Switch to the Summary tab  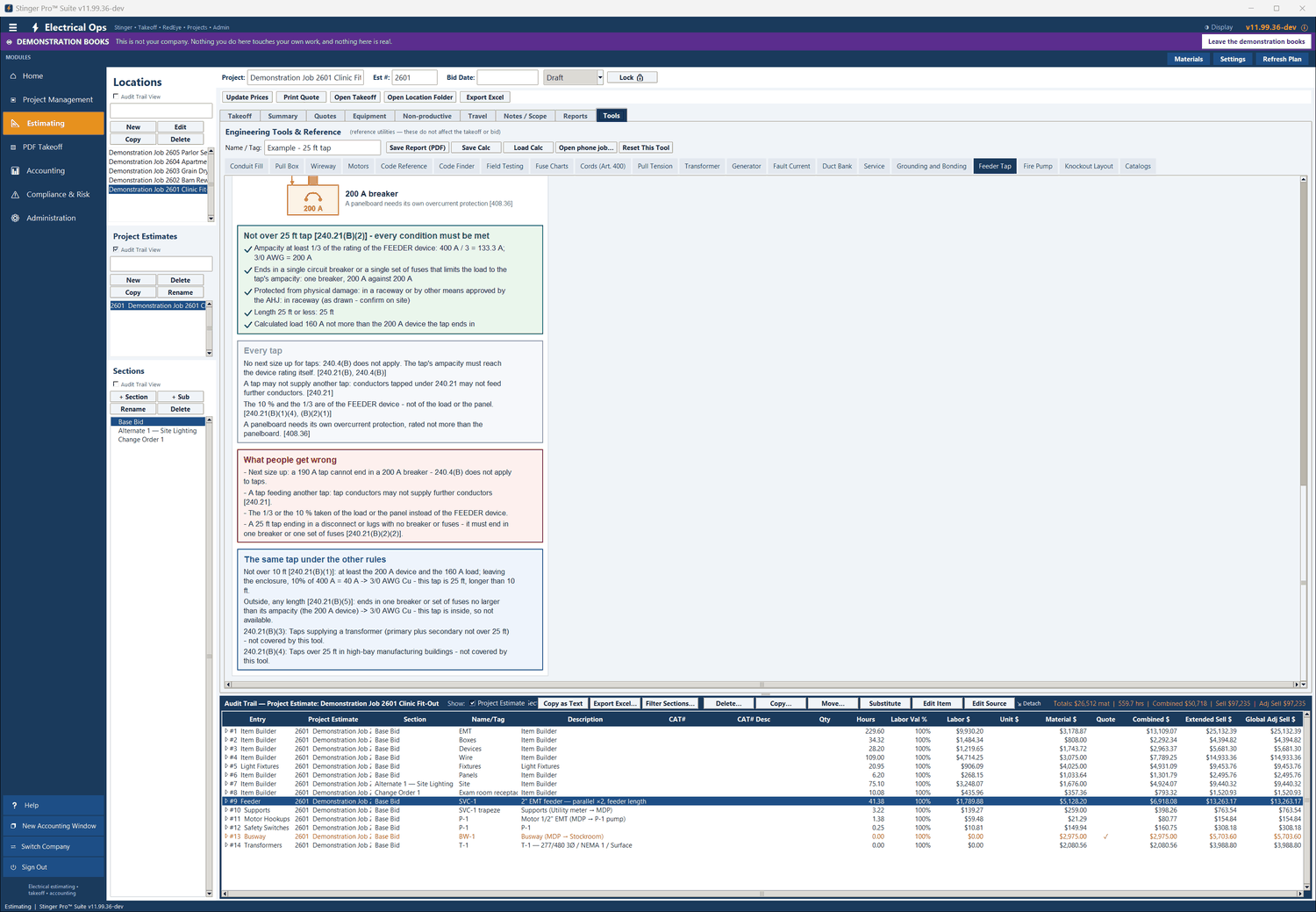click(x=283, y=116)
